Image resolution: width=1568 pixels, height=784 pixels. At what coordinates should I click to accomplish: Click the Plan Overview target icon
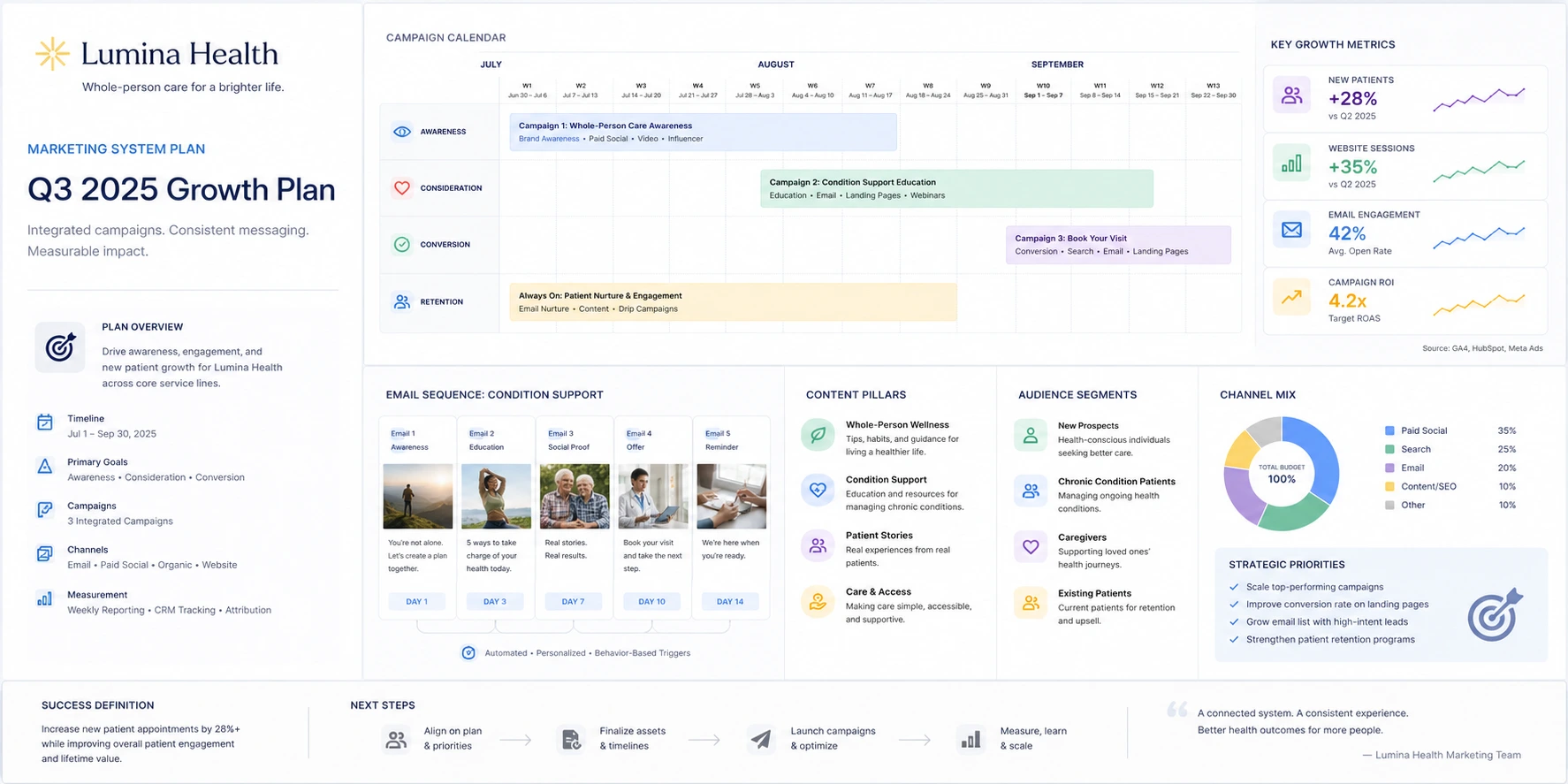(60, 346)
